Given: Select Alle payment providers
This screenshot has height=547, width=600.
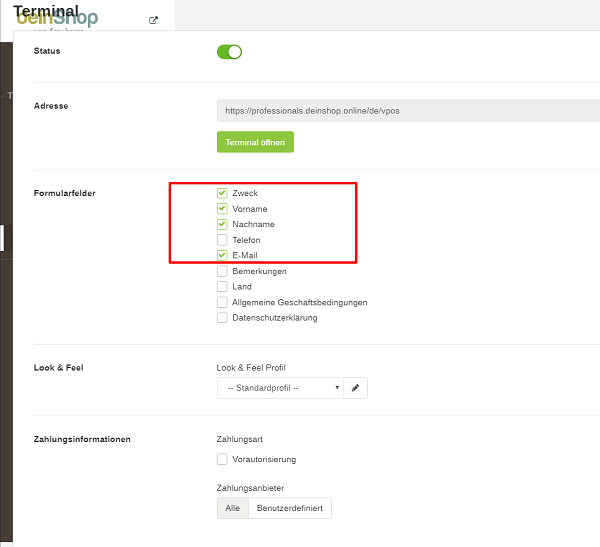Looking at the screenshot, I should pyautogui.click(x=233, y=508).
